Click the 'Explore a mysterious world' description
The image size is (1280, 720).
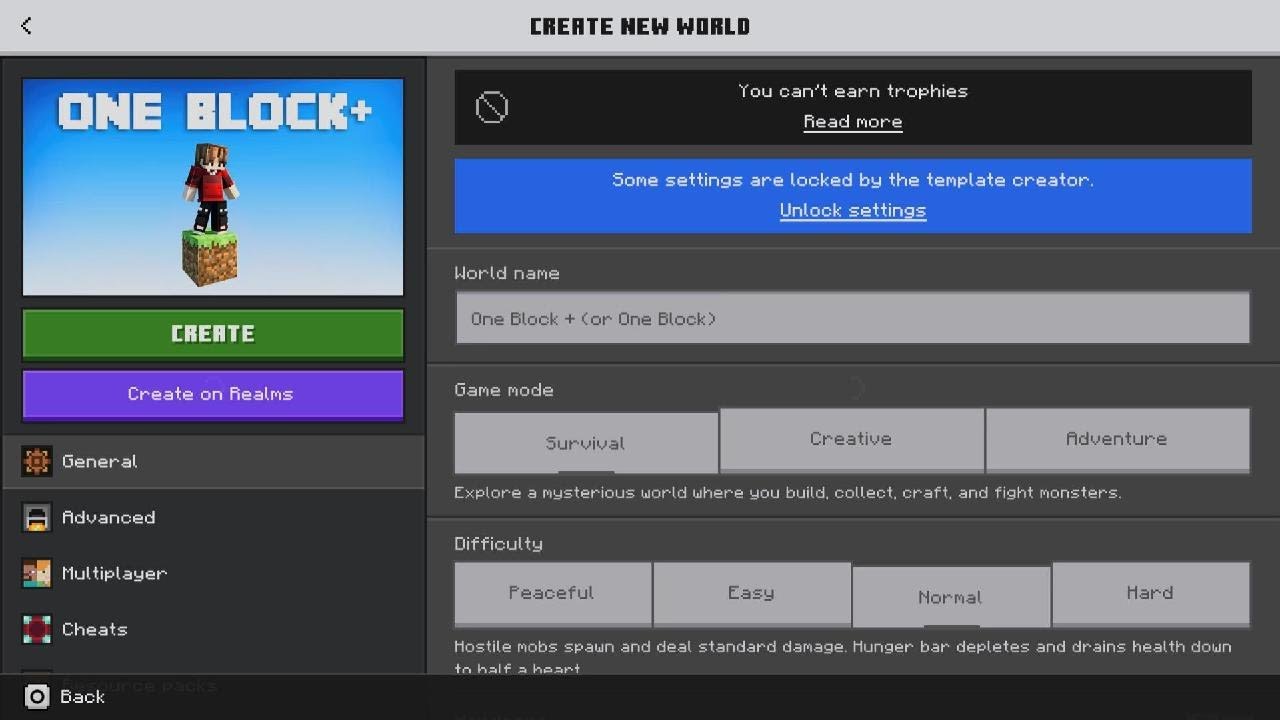[788, 493]
